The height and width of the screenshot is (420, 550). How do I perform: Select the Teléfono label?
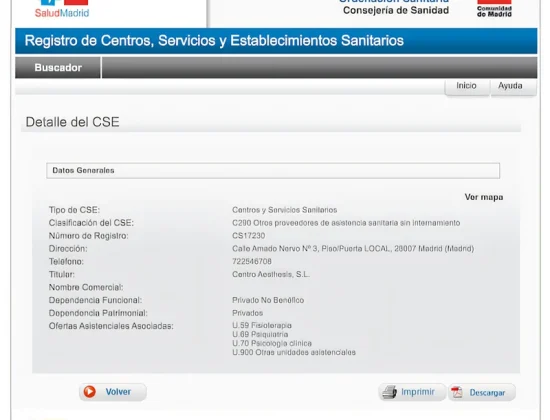coord(66,261)
